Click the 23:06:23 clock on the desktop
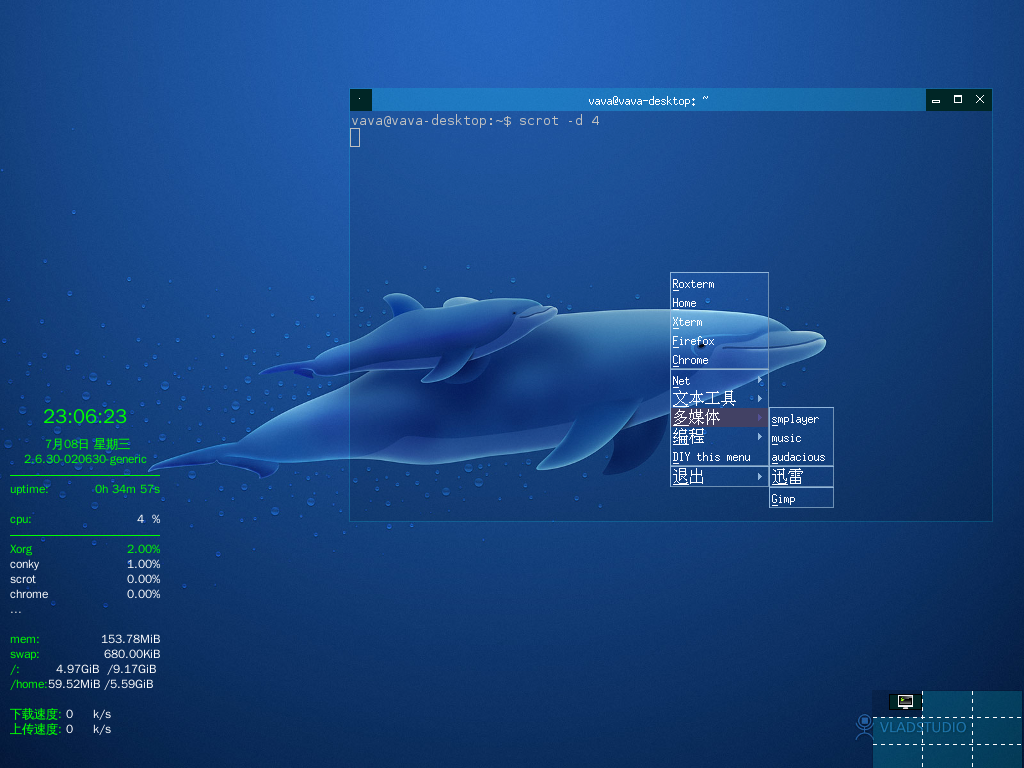The width and height of the screenshot is (1024, 768). click(85, 416)
